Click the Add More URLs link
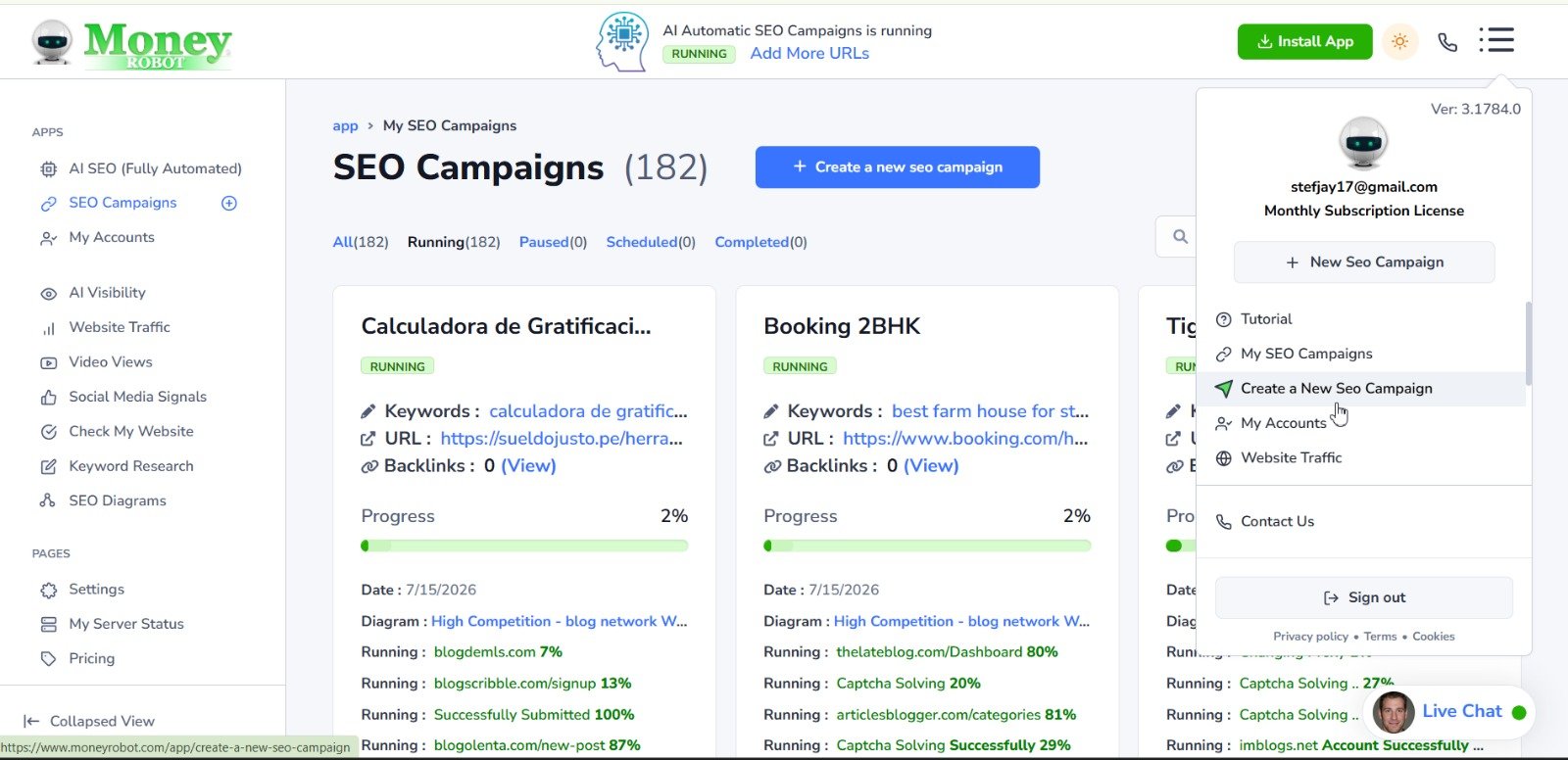The height and width of the screenshot is (760, 1568). coord(809,54)
